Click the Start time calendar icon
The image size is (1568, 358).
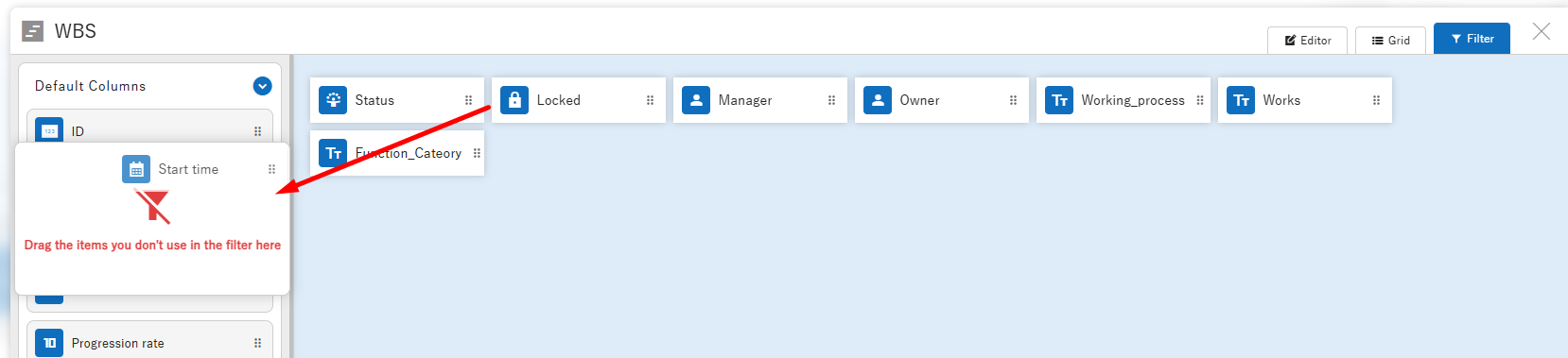coord(136,169)
